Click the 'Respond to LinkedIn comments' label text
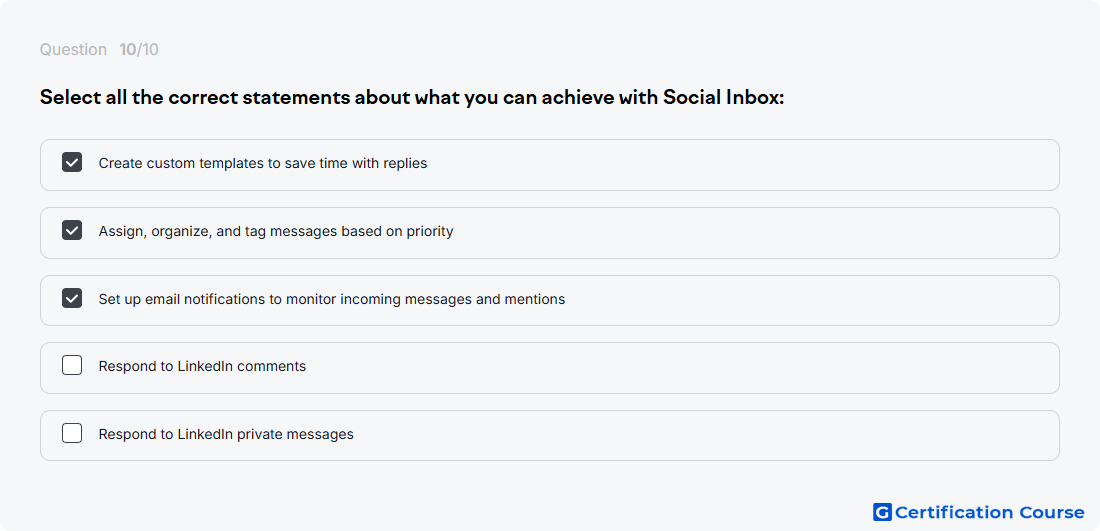 tap(202, 366)
